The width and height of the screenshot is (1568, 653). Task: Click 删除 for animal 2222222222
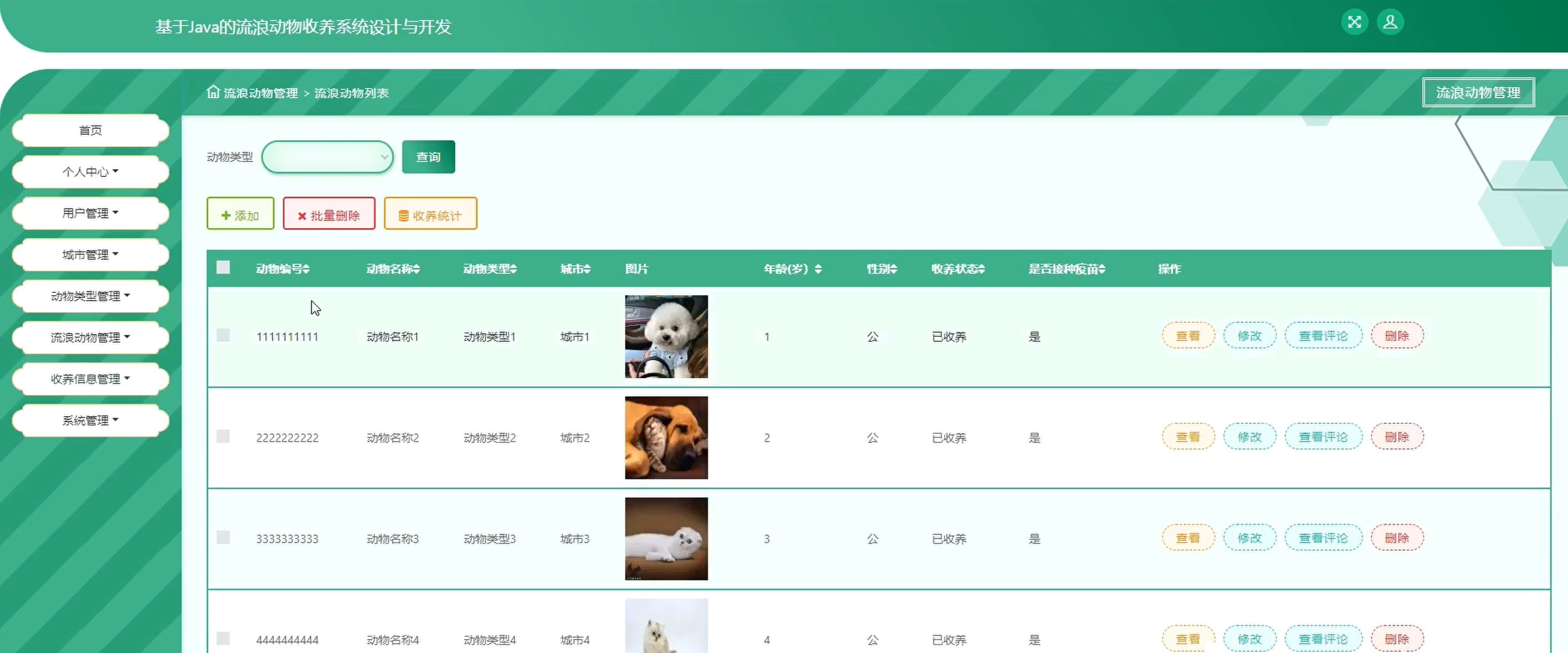(1397, 436)
